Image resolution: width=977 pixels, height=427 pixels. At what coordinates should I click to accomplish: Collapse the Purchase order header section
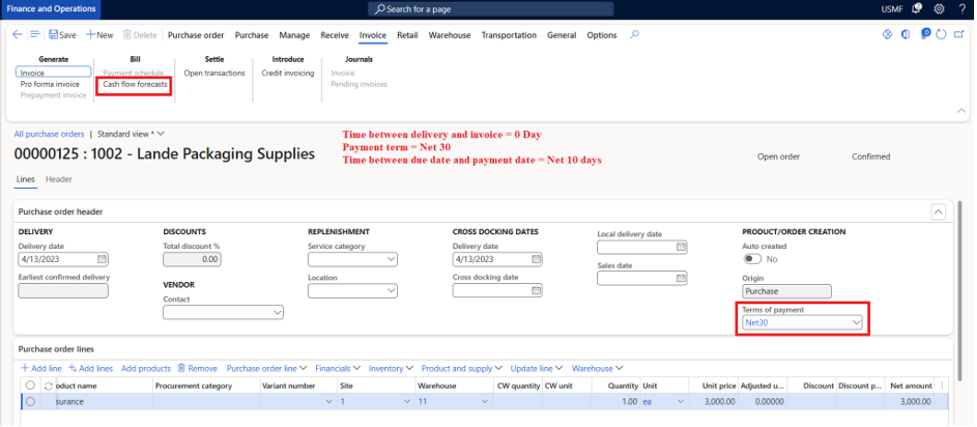click(x=938, y=212)
